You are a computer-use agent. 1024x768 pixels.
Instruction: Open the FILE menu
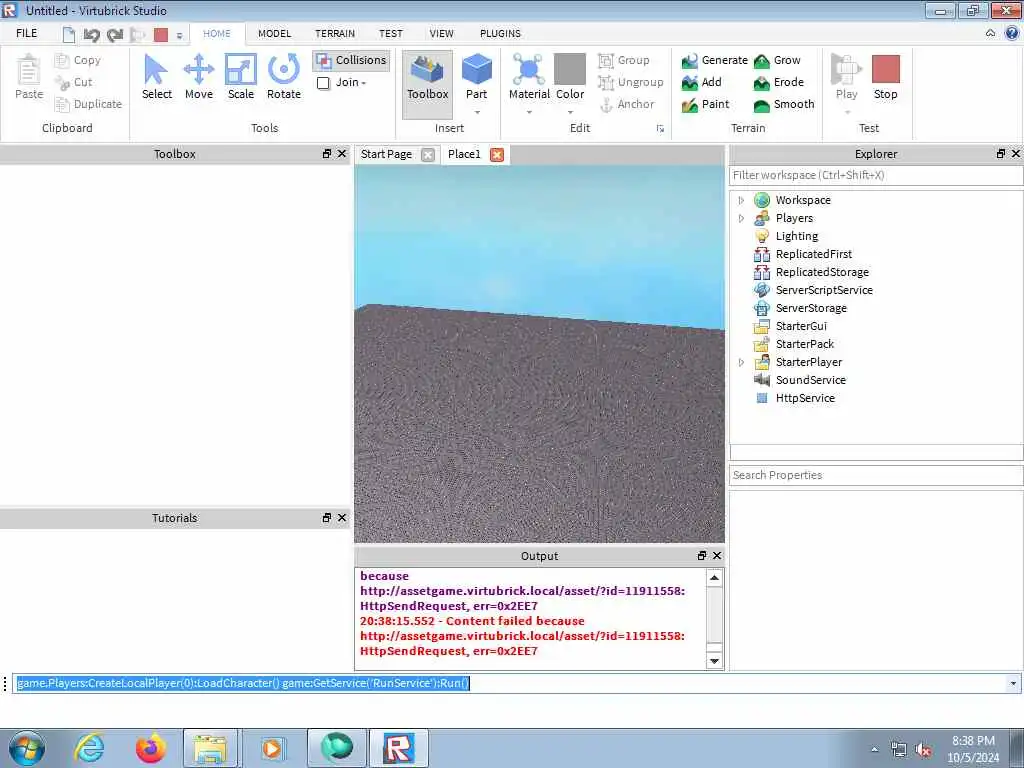click(27, 33)
